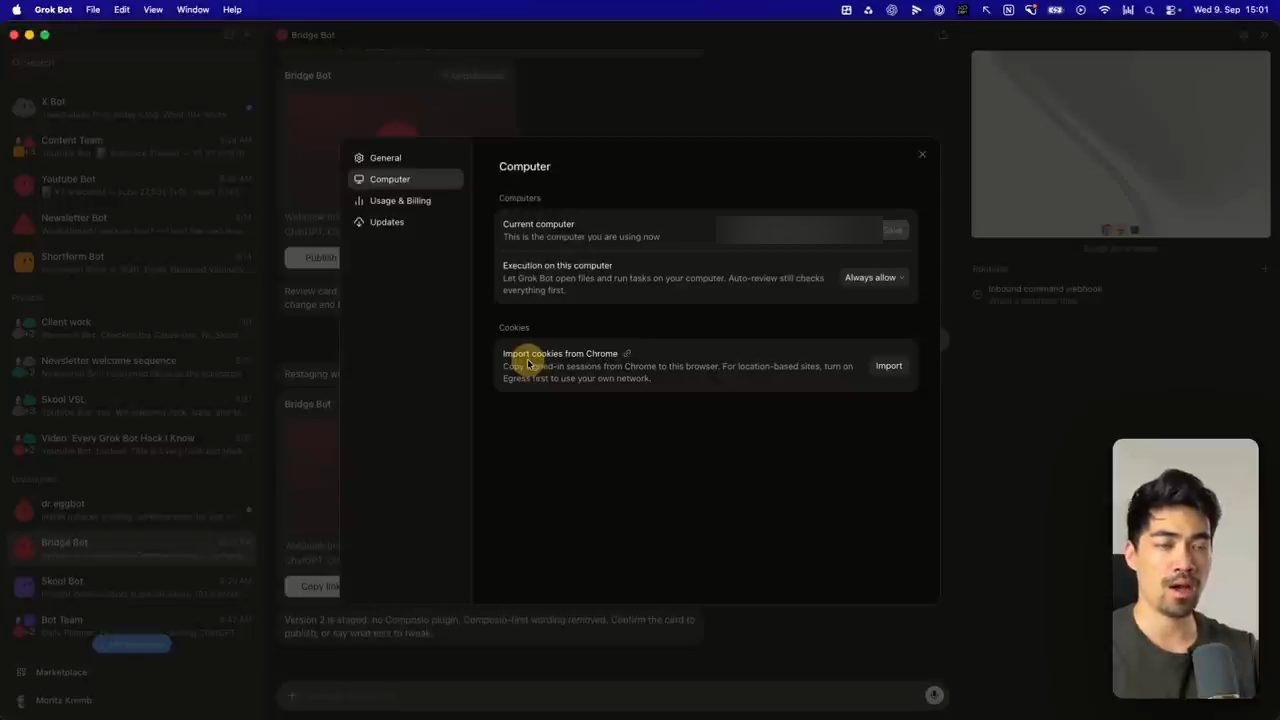Image resolution: width=1280 pixels, height=720 pixels.
Task: Click the battery icon in menu bar
Action: (x=1055, y=9)
